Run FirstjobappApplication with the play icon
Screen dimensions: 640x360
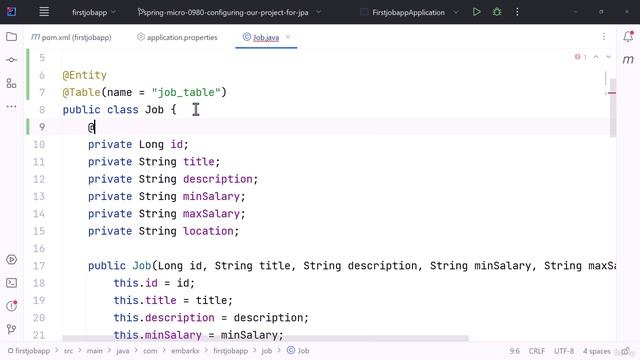tap(476, 12)
